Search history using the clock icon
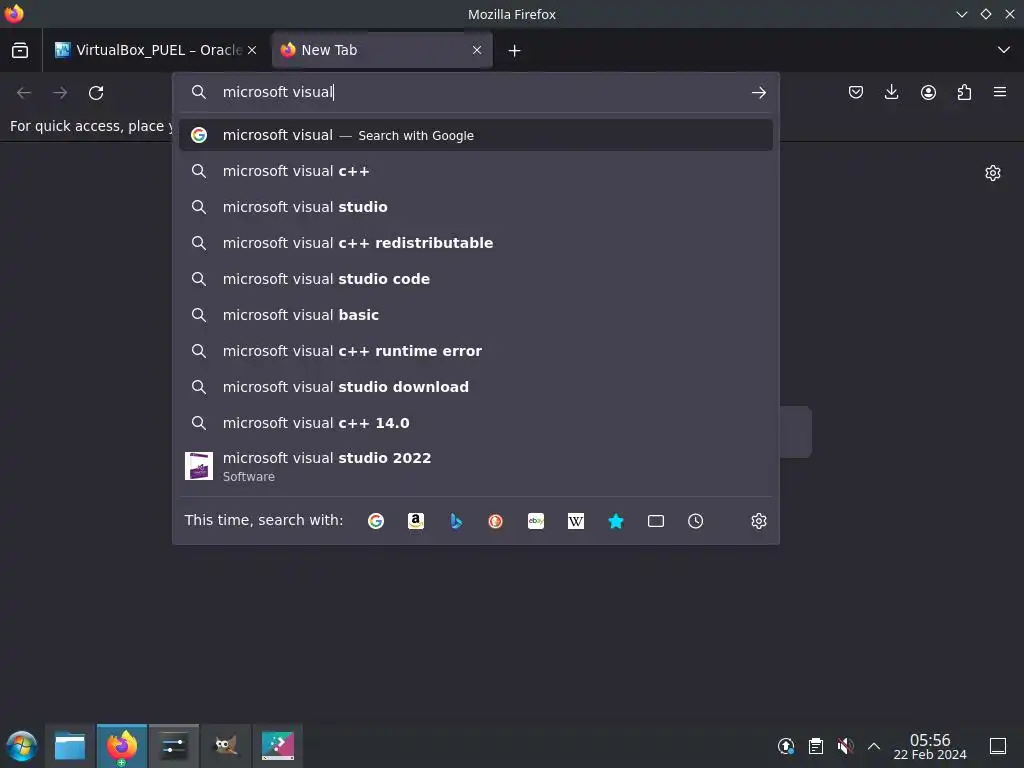The height and width of the screenshot is (768, 1024). click(x=696, y=521)
